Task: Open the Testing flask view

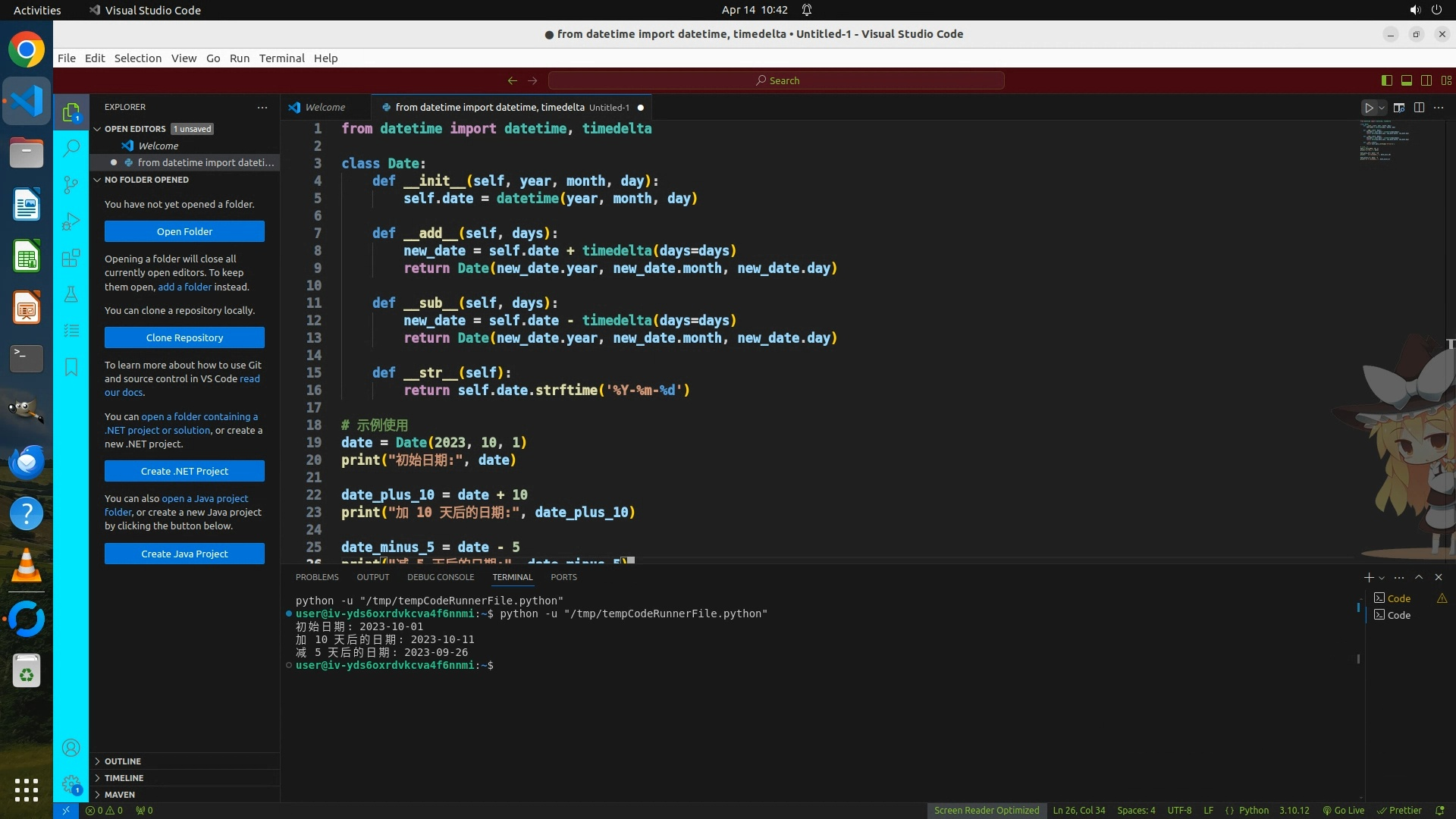Action: point(71,294)
